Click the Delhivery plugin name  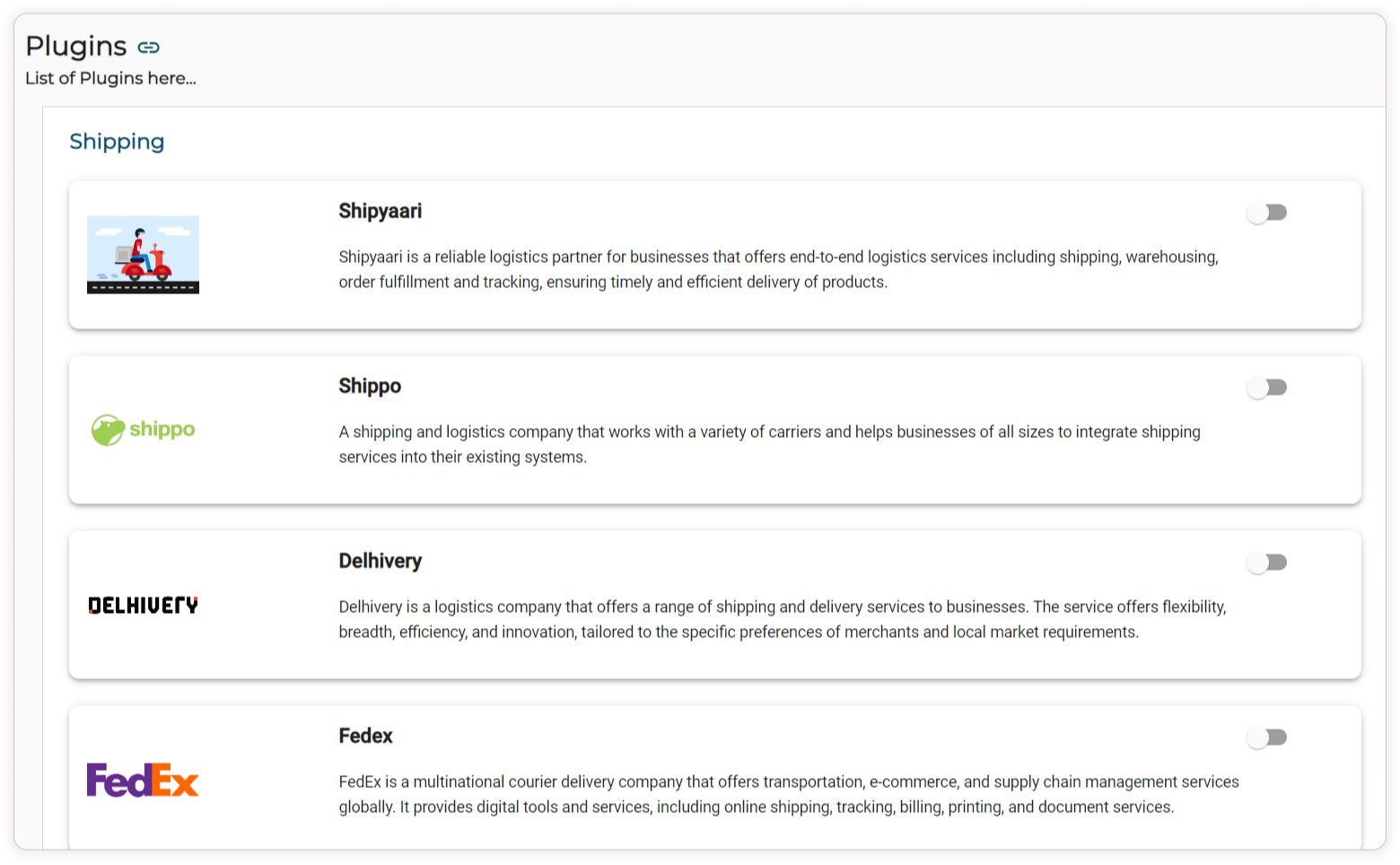[380, 561]
